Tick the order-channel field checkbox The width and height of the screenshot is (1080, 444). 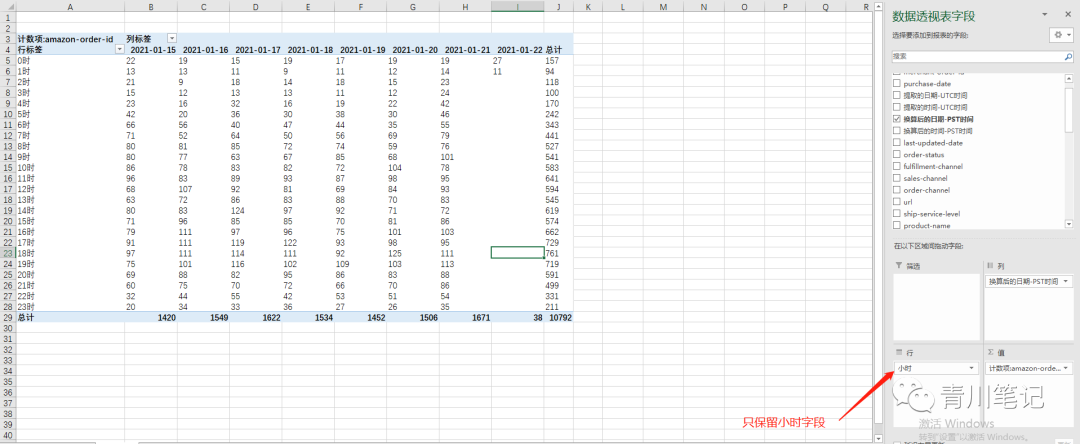tap(896, 189)
